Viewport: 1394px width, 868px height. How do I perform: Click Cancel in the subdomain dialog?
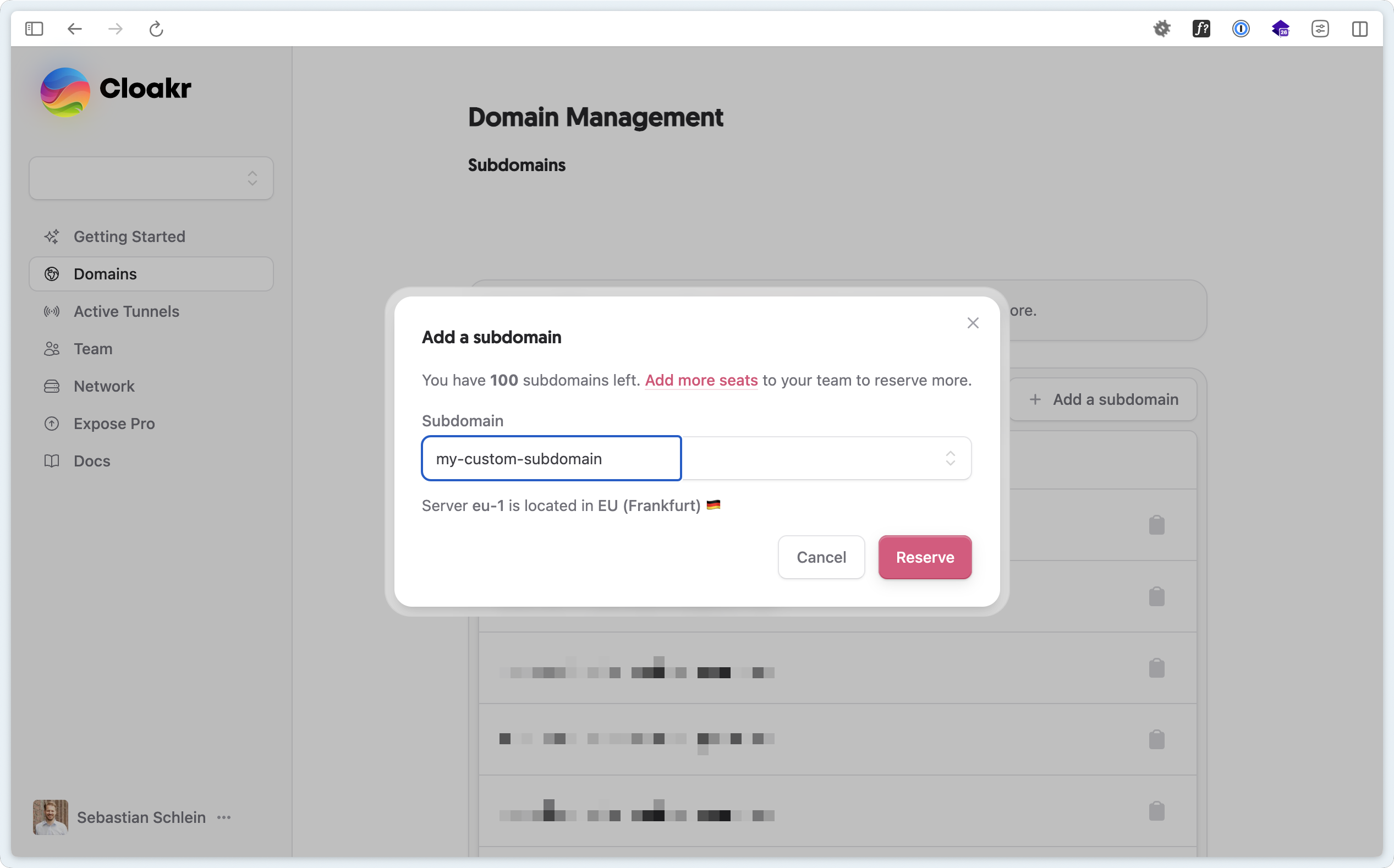pos(821,557)
